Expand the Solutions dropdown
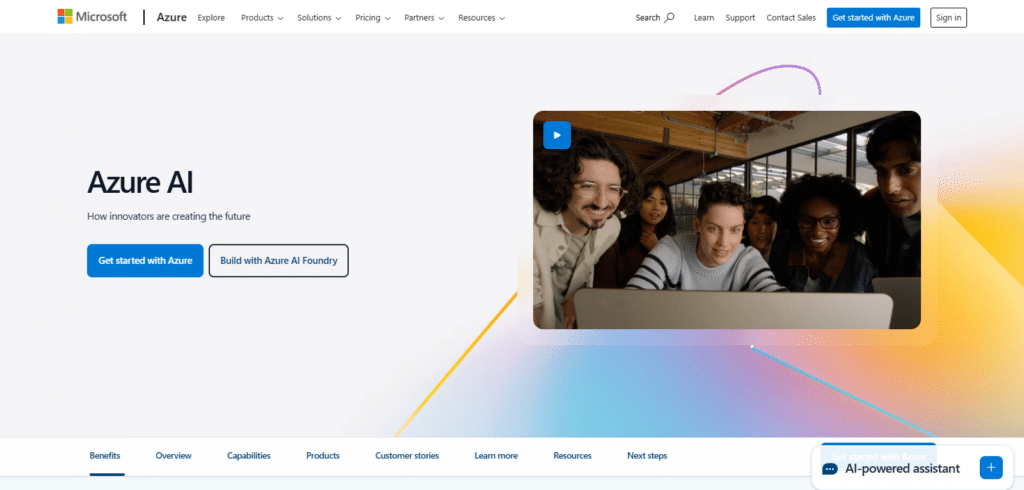Image resolution: width=1024 pixels, height=490 pixels. tap(318, 18)
